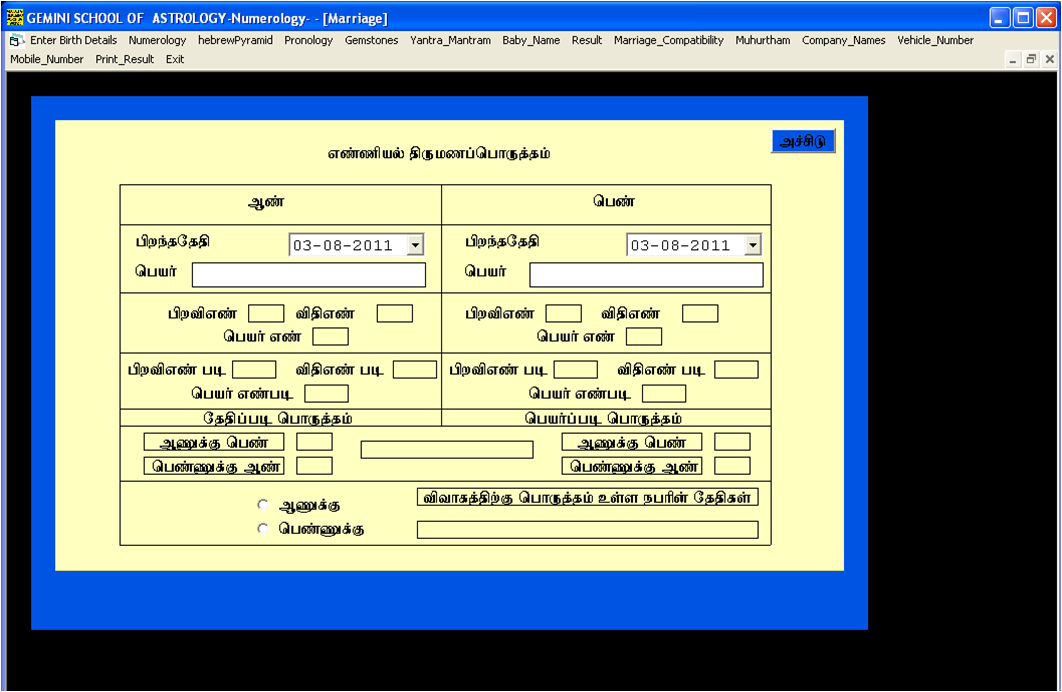Click the center compatibility result text box
This screenshot has height=692, width=1062.
click(x=447, y=450)
